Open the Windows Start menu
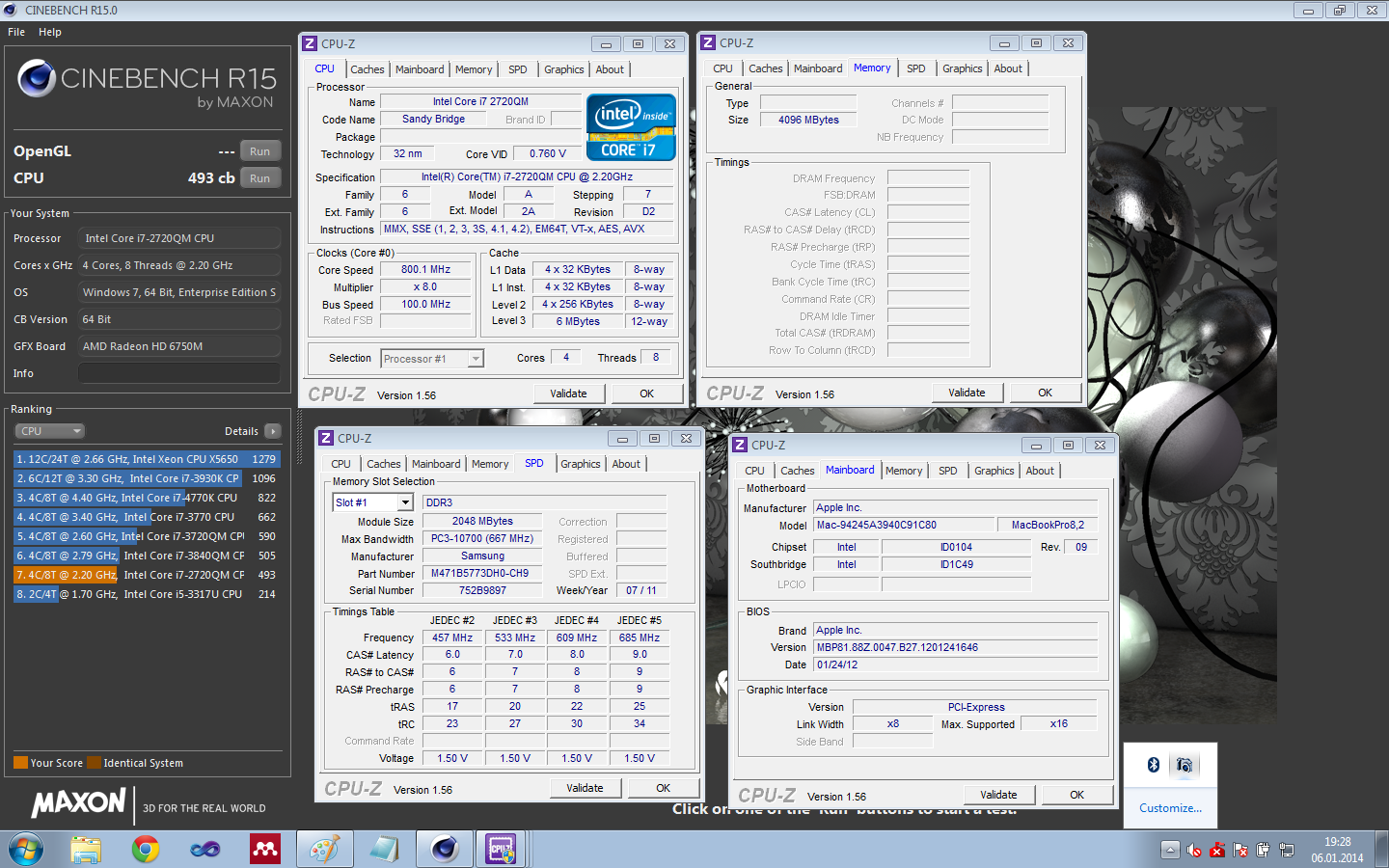 (26, 850)
